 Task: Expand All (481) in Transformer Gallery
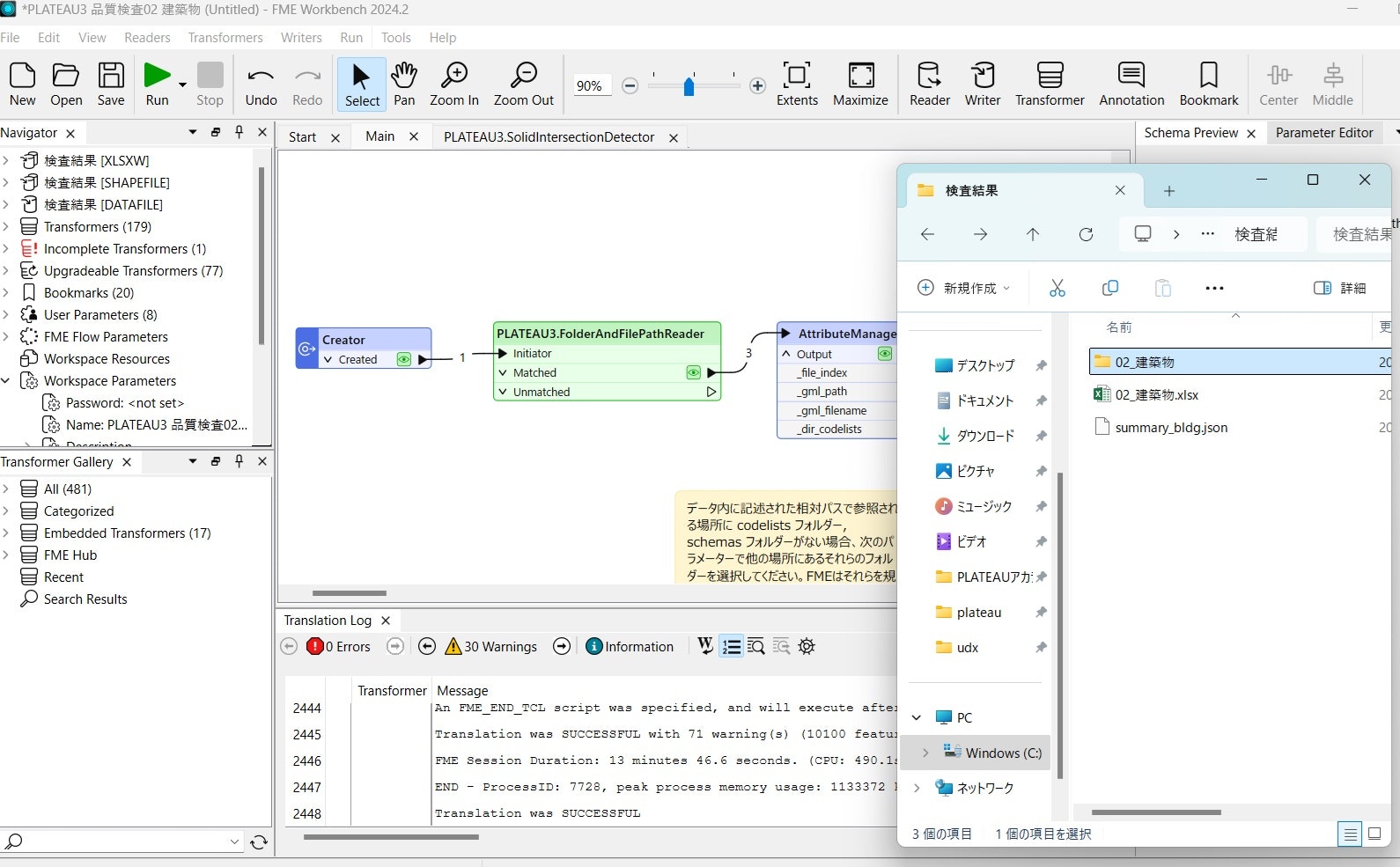click(6, 489)
